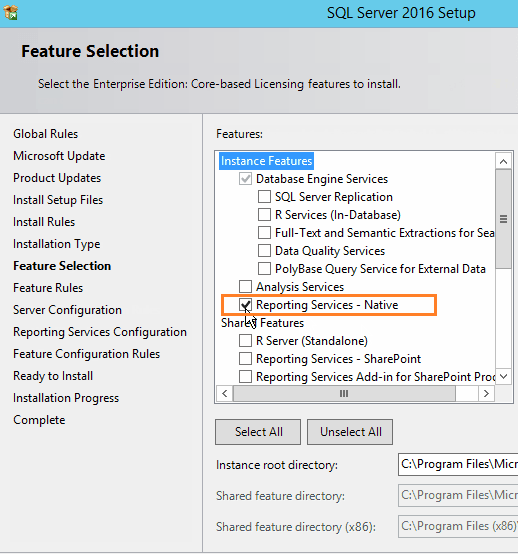This screenshot has width=518, height=554.
Task: Click the Database Engine Services label
Action: [322, 179]
